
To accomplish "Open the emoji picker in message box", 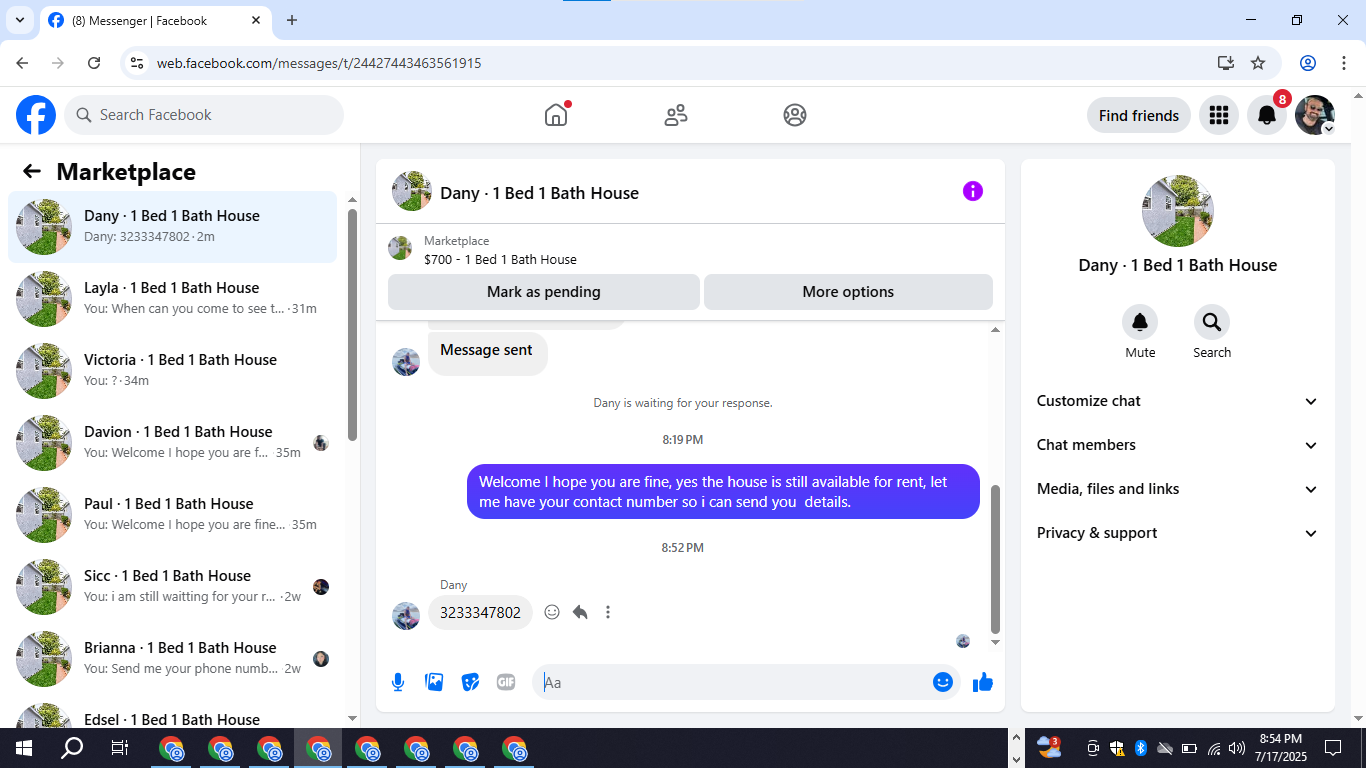I will pyautogui.click(x=942, y=682).
